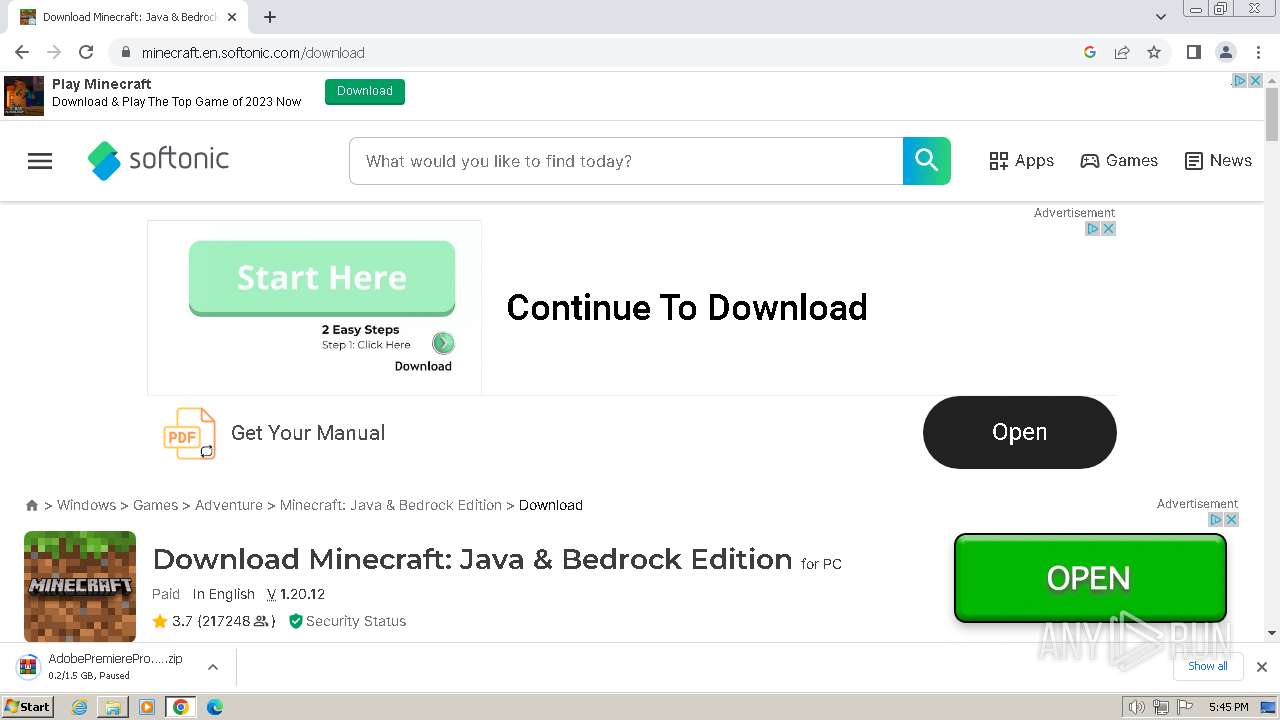Open the Softonic hamburger menu
1280x720 pixels.
click(x=40, y=161)
